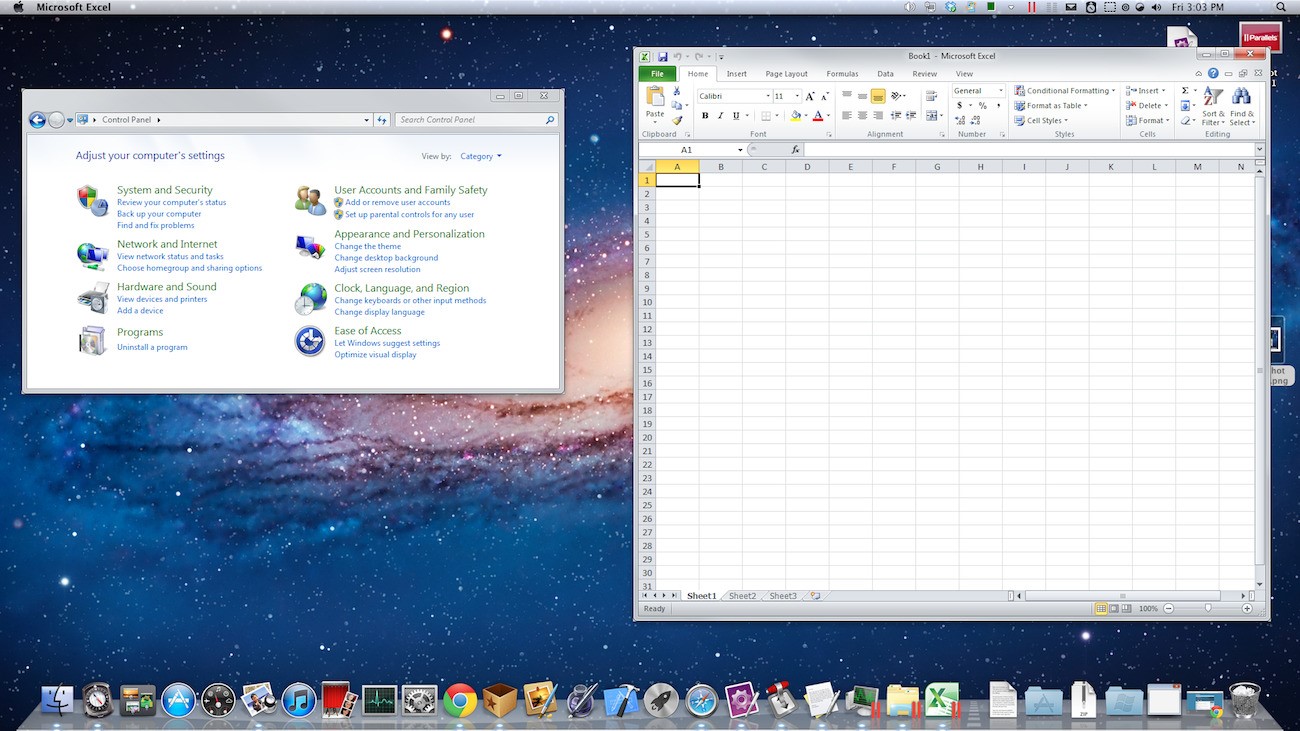Adjust the Excel zoom slider handle

[1208, 608]
